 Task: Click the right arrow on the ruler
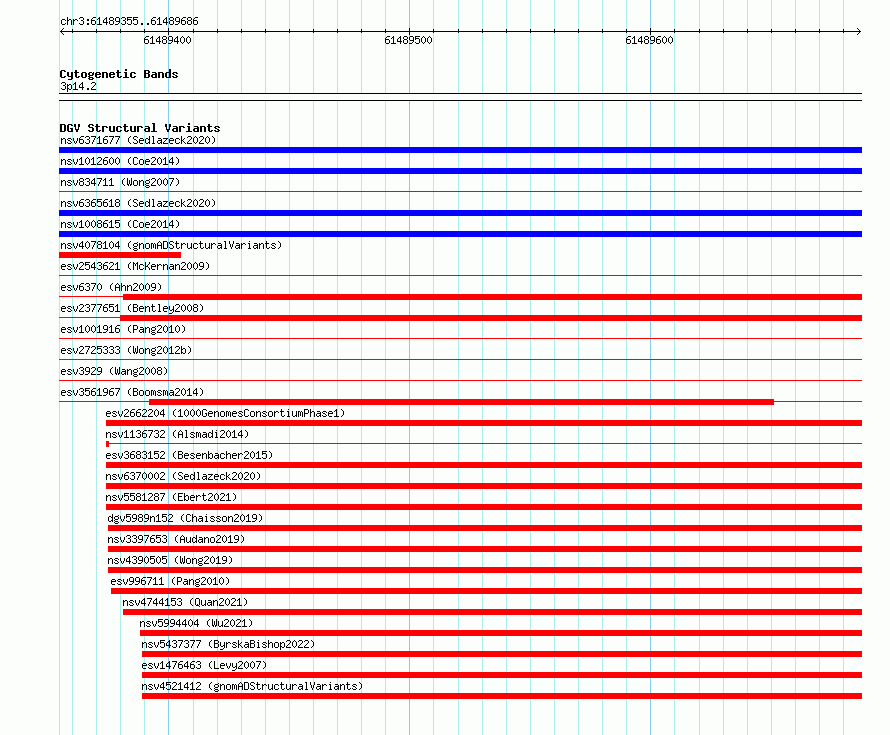(x=858, y=31)
